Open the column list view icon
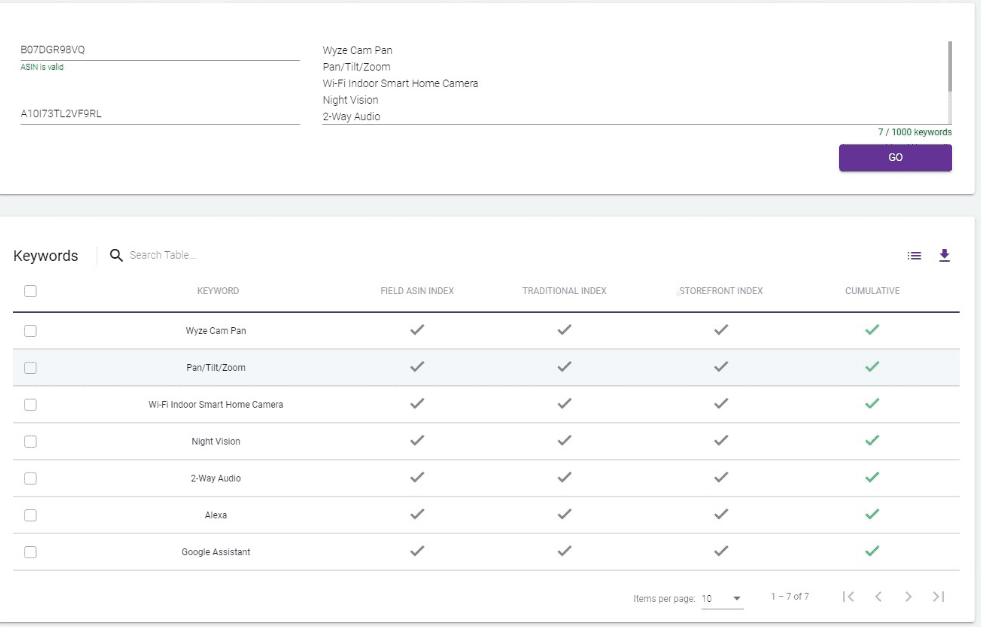 [914, 256]
